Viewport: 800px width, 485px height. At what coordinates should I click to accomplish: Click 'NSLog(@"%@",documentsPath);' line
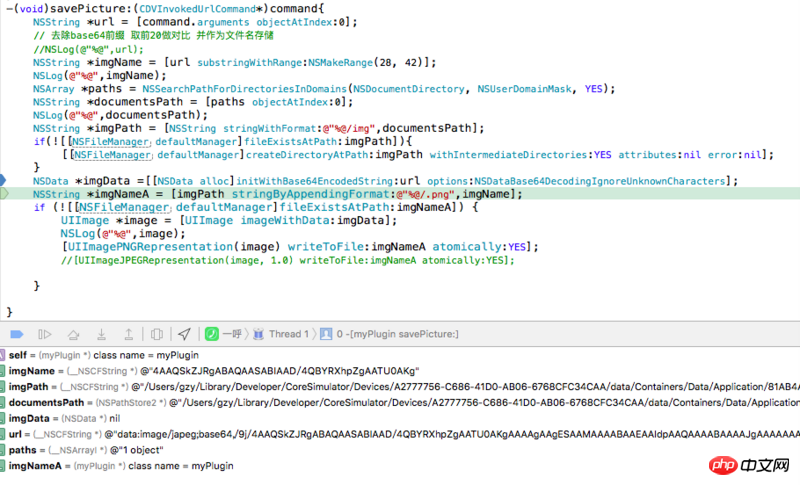click(120, 115)
